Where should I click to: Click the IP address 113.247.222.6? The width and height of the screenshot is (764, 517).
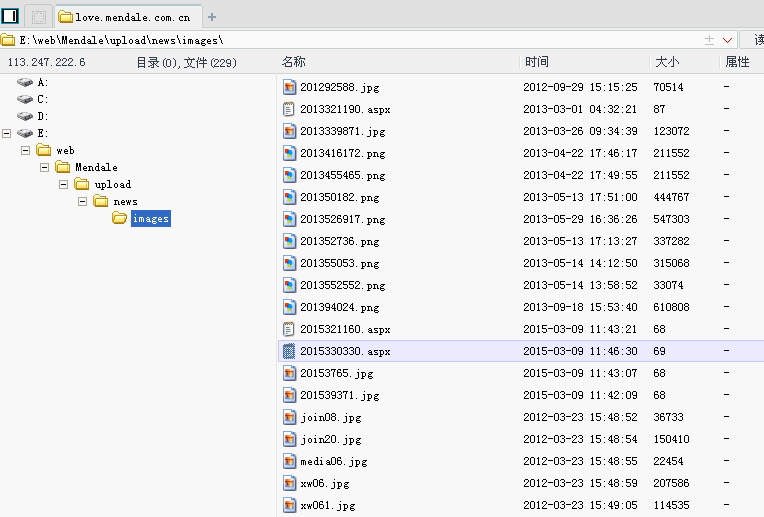pyautogui.click(x=46, y=62)
